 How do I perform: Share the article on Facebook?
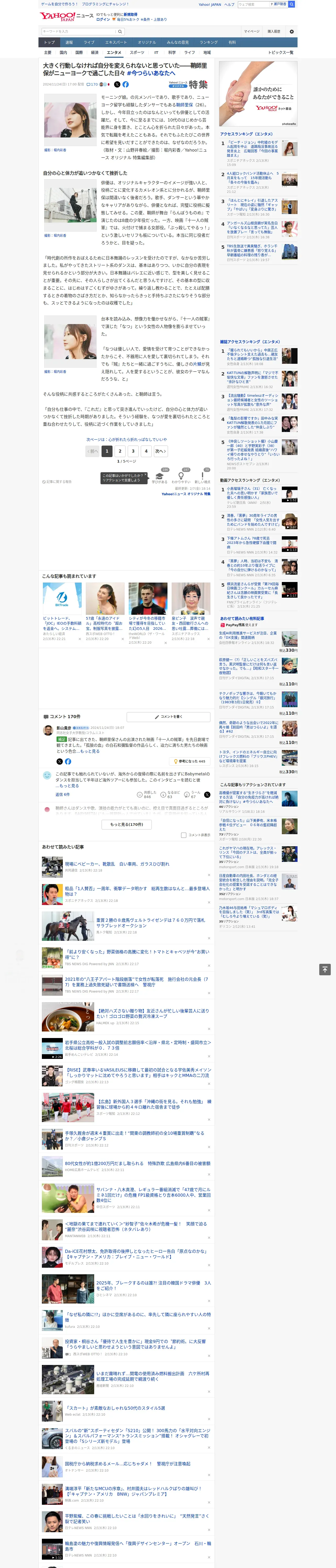[x=126, y=85]
